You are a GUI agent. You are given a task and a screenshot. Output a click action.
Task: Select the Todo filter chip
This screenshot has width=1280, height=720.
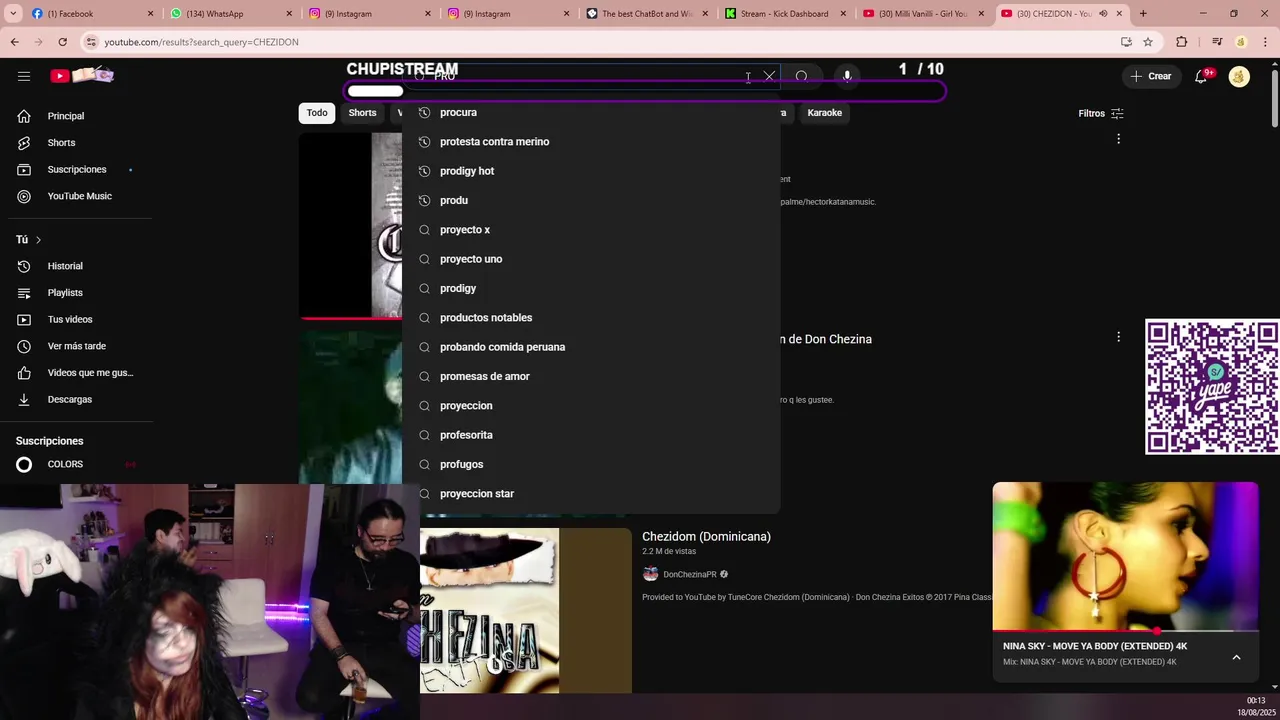317,113
